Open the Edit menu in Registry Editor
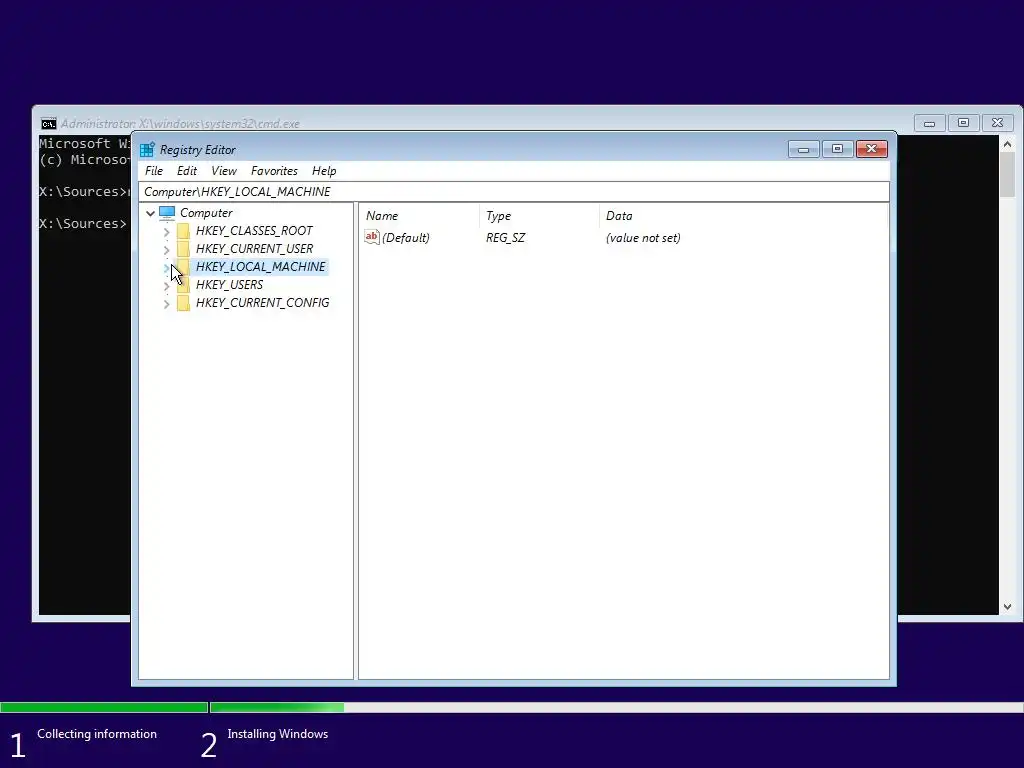 [x=187, y=171]
